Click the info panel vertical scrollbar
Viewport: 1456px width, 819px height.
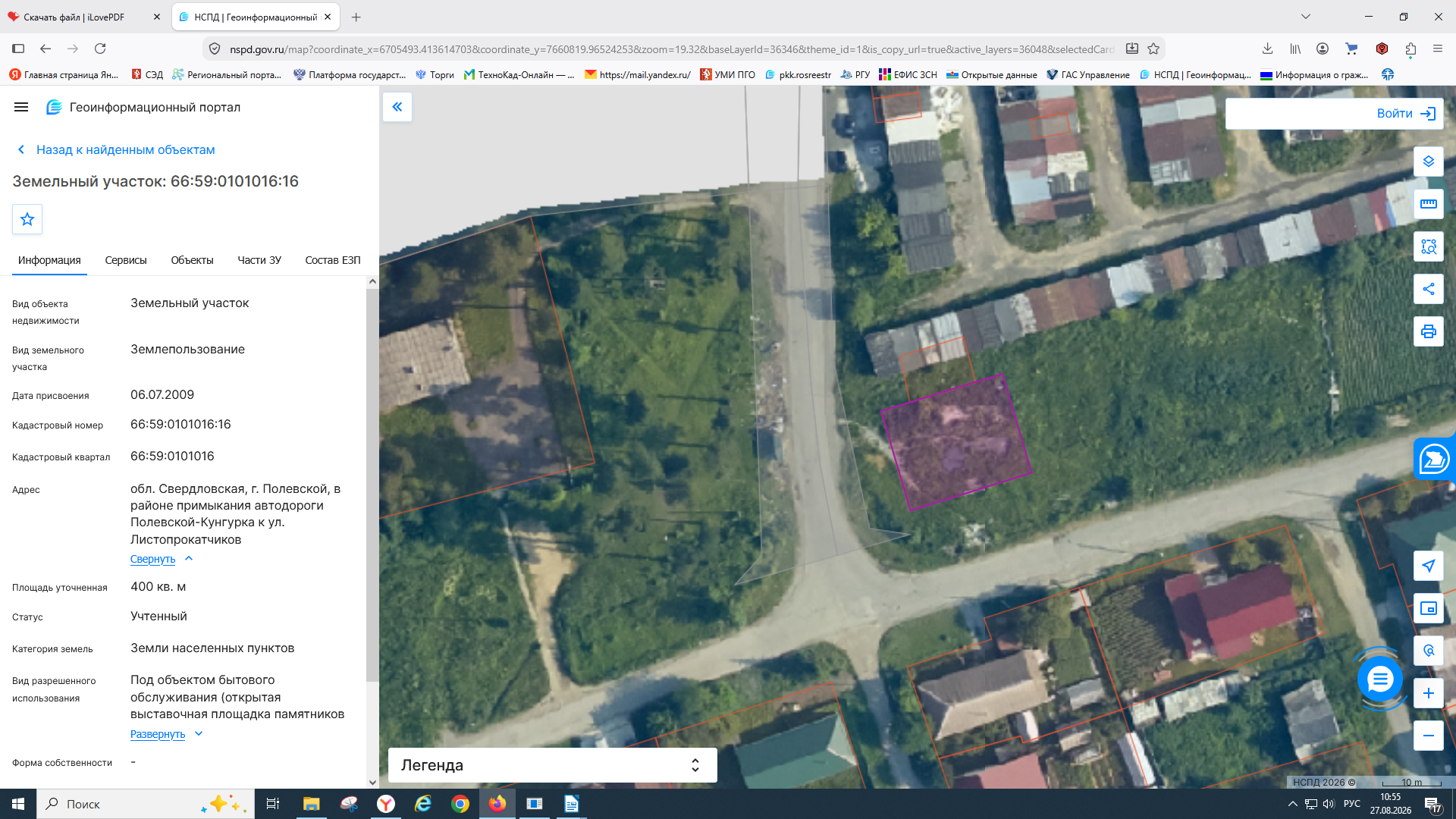coord(372,485)
